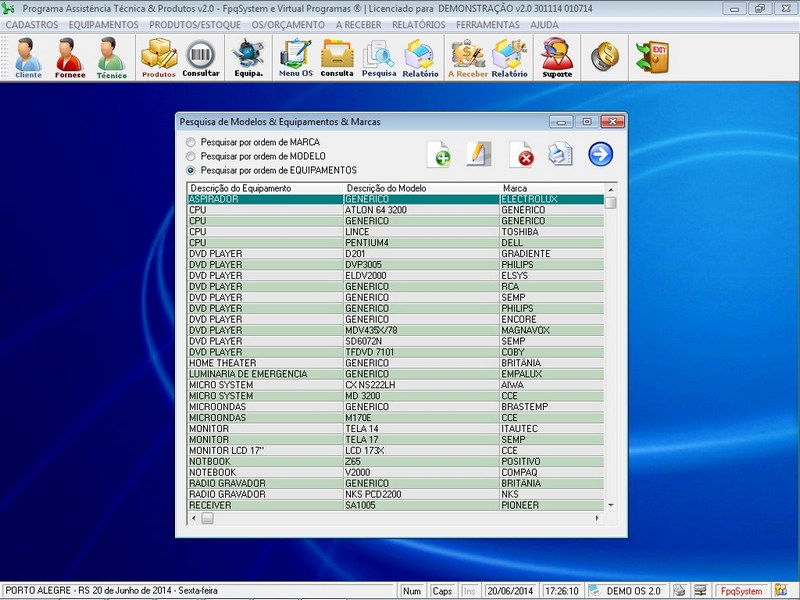The width and height of the screenshot is (800, 600).
Task: Open the Fornece supplier icon
Action: pos(70,58)
